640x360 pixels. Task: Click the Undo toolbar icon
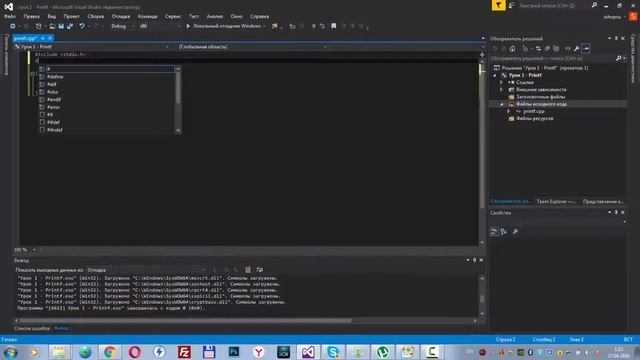click(82, 26)
